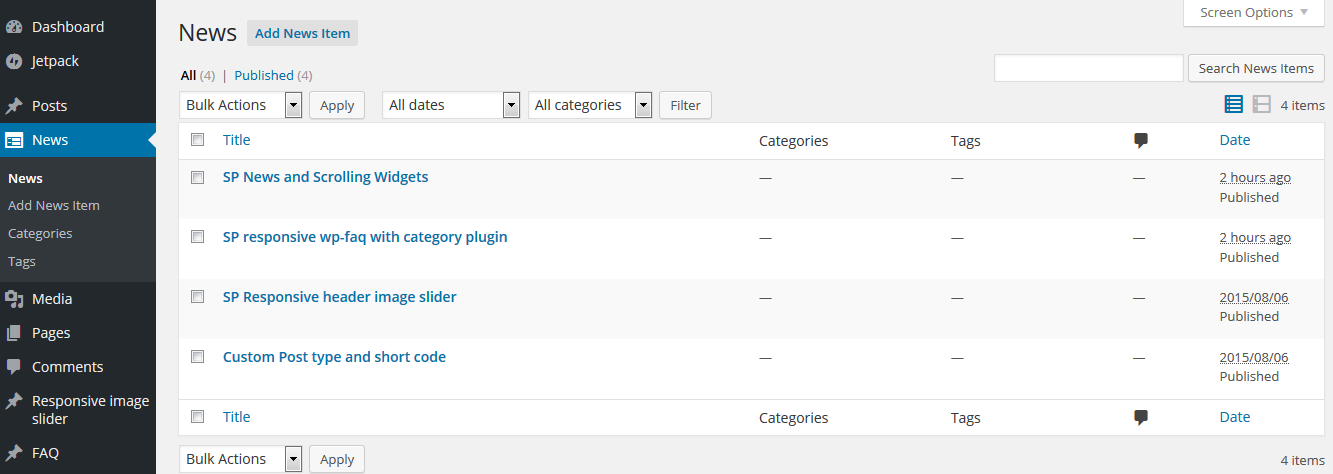Open SP Responsive header image slider post

[x=340, y=297]
